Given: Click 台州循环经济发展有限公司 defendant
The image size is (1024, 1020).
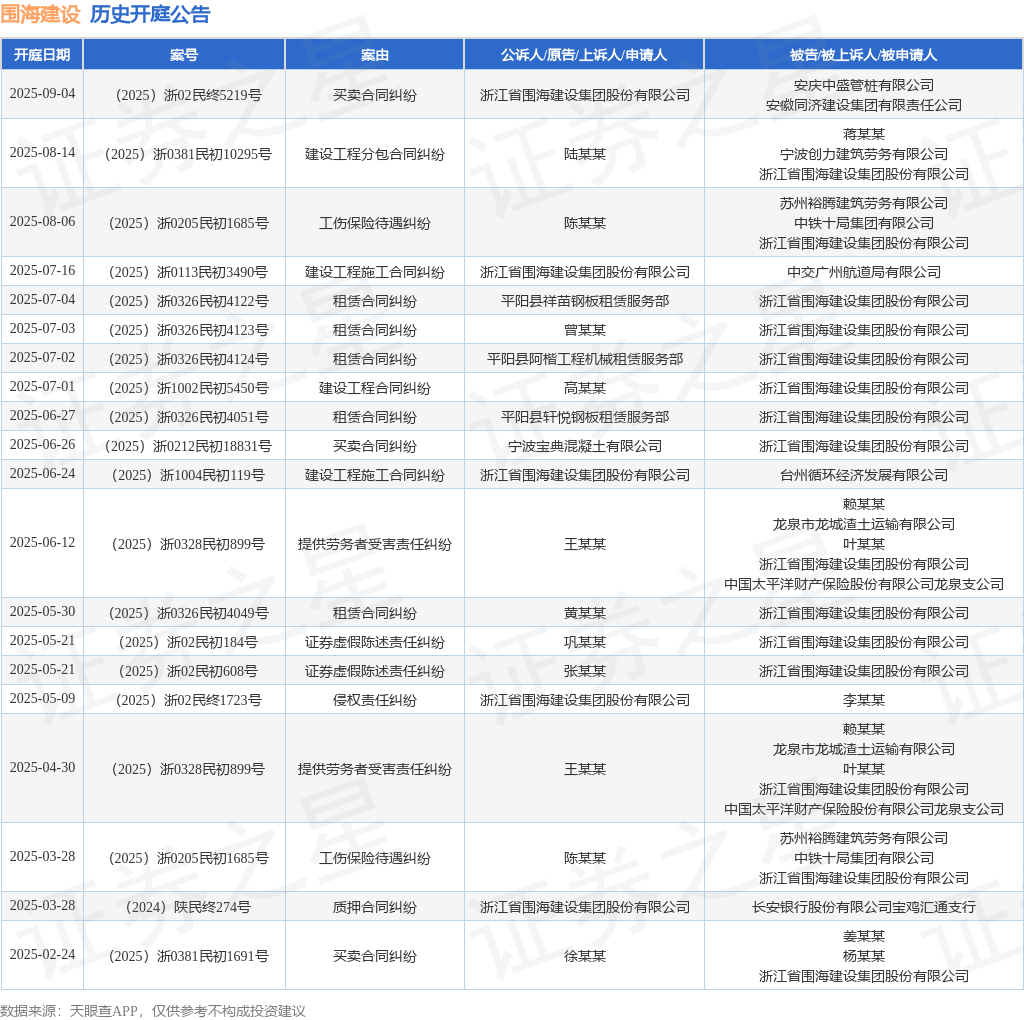Looking at the screenshot, I should point(863,475).
